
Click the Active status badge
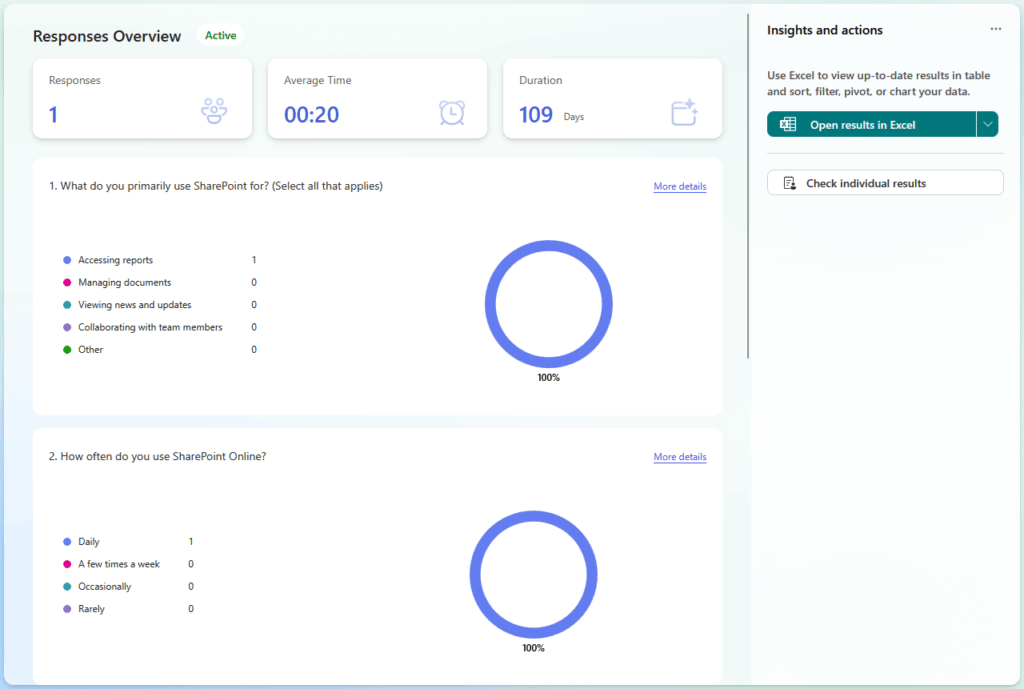[221, 35]
